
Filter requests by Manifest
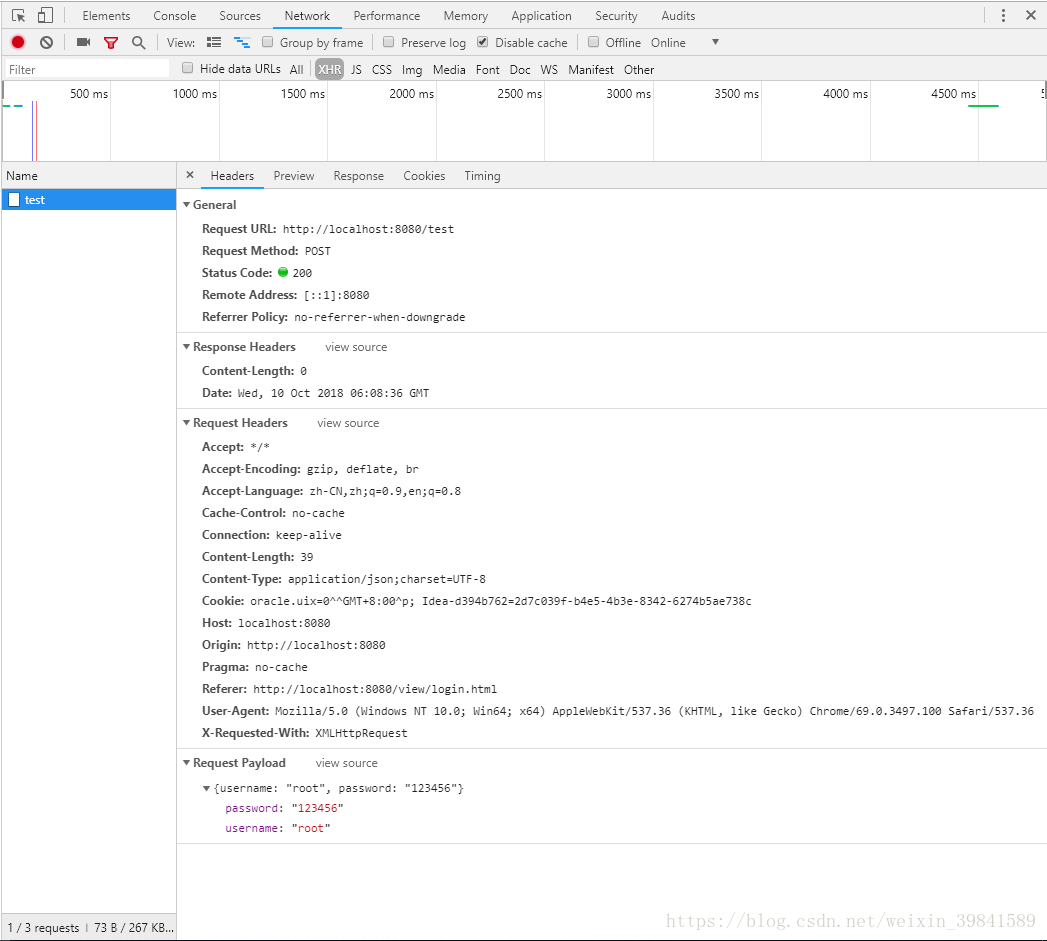[x=591, y=69]
